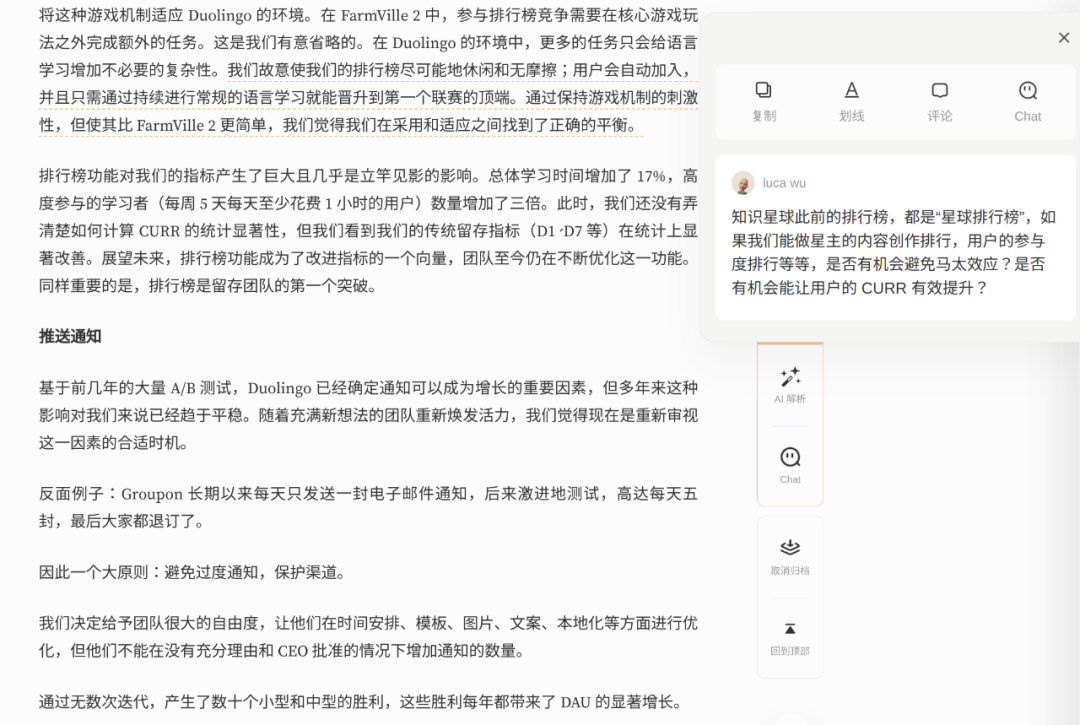Click the line 因此一个大原则：避免过度通知，保护渠道
The width and height of the screenshot is (1080, 725).
[192, 572]
